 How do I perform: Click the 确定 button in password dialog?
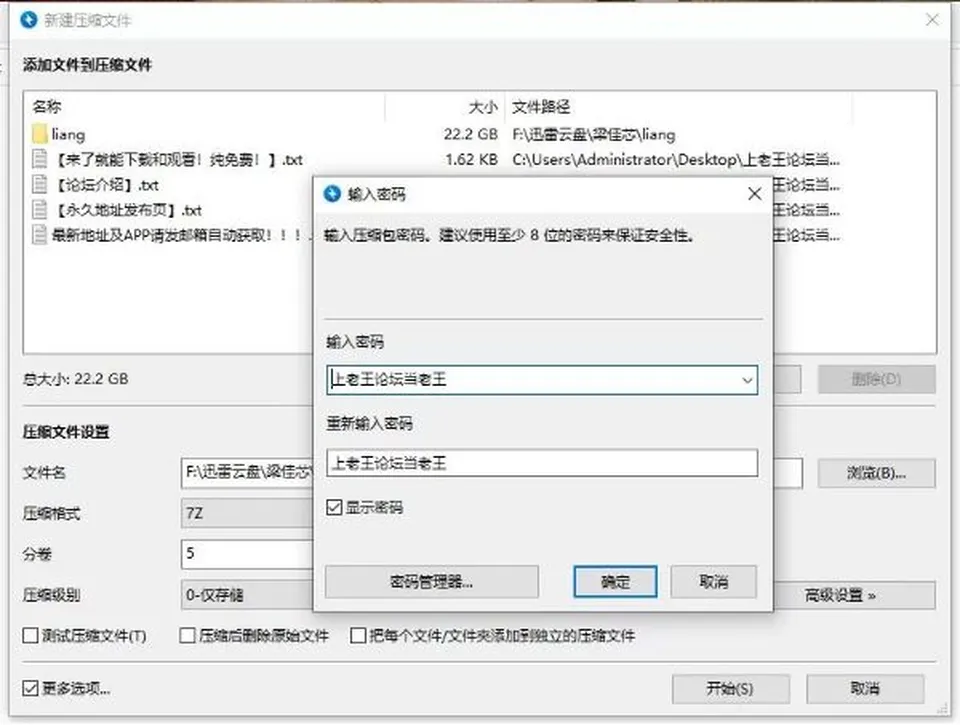[615, 582]
